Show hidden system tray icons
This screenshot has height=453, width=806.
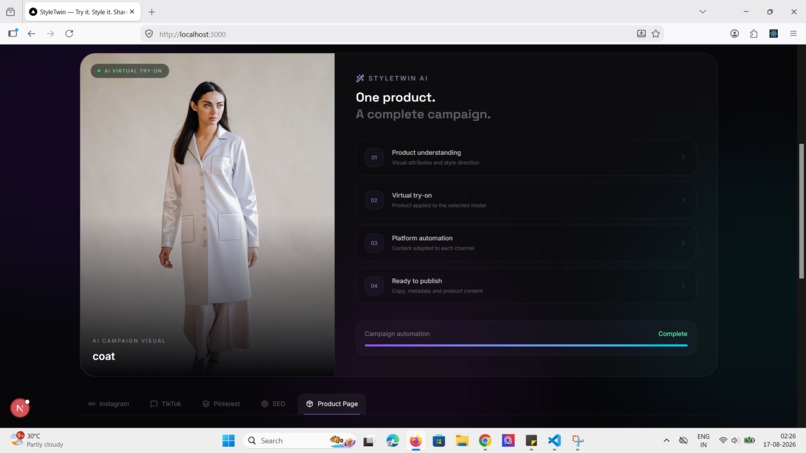[x=666, y=441]
